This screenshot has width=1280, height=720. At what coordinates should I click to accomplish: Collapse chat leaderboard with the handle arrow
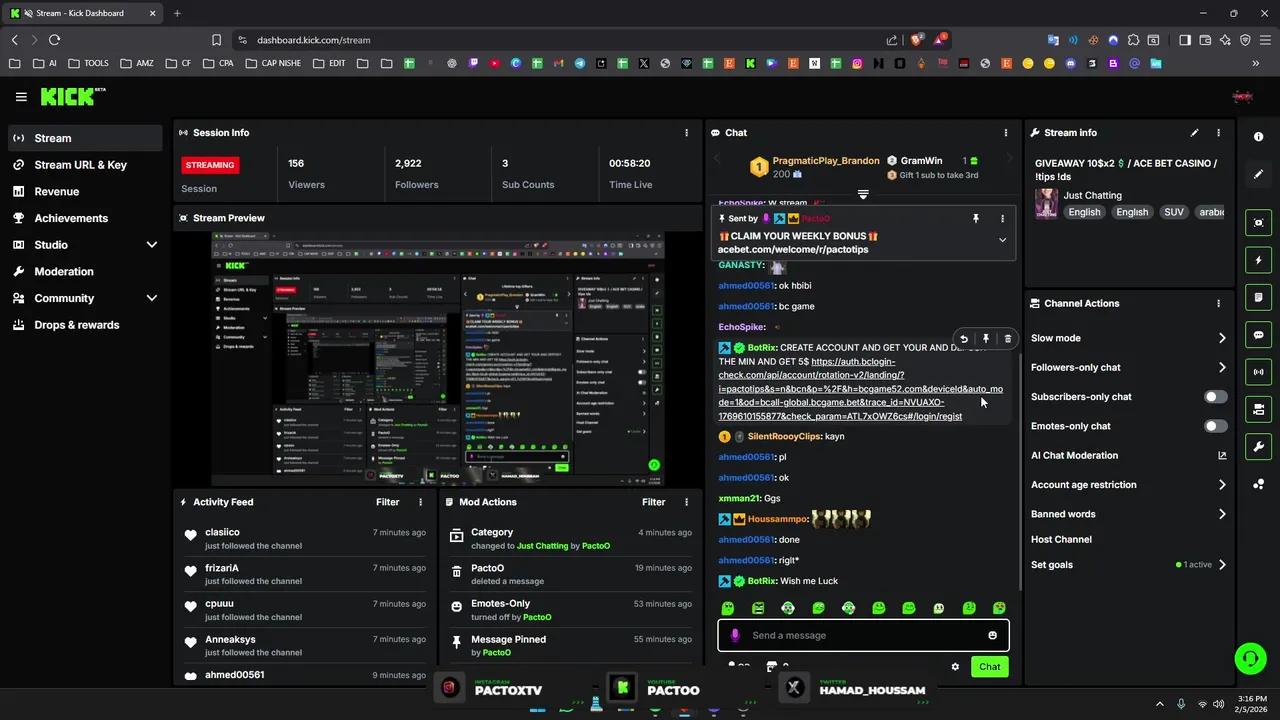tap(863, 194)
